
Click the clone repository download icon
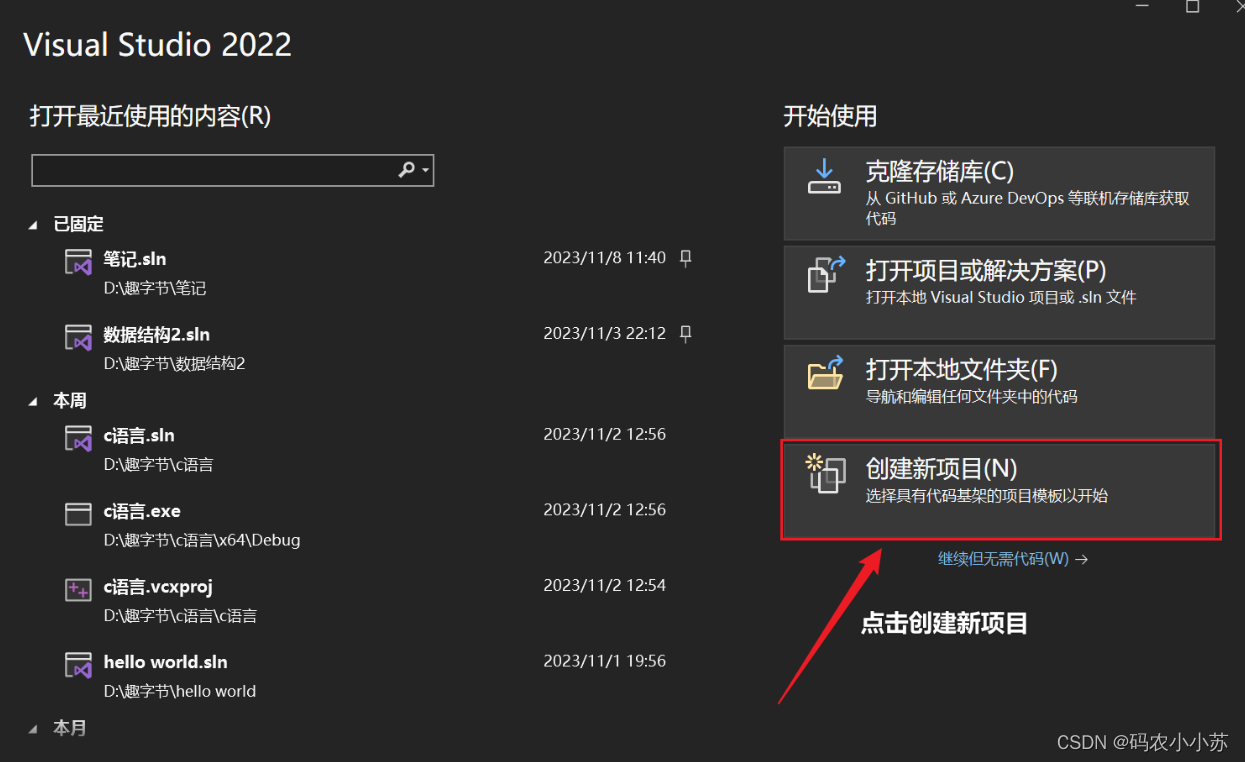tap(824, 176)
